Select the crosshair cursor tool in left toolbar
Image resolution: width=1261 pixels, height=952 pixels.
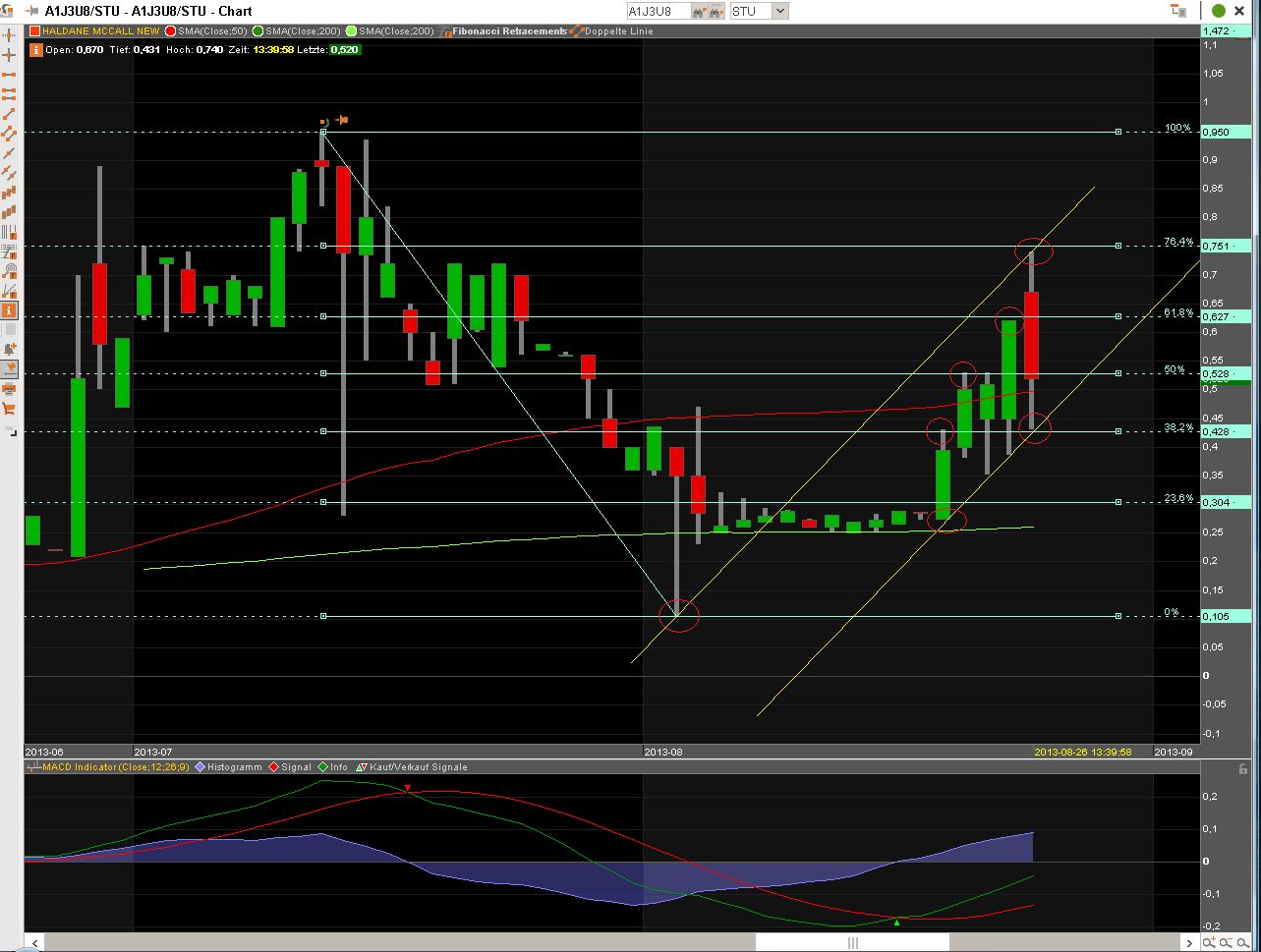[x=10, y=35]
